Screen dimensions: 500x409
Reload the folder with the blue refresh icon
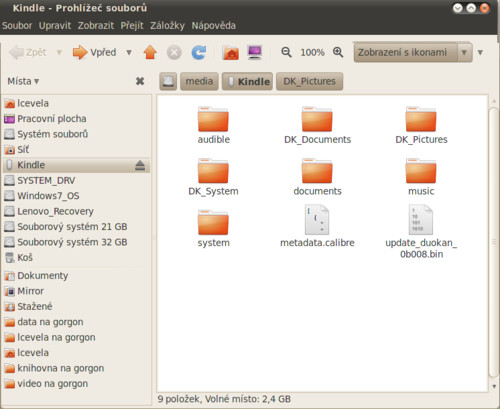click(x=199, y=52)
